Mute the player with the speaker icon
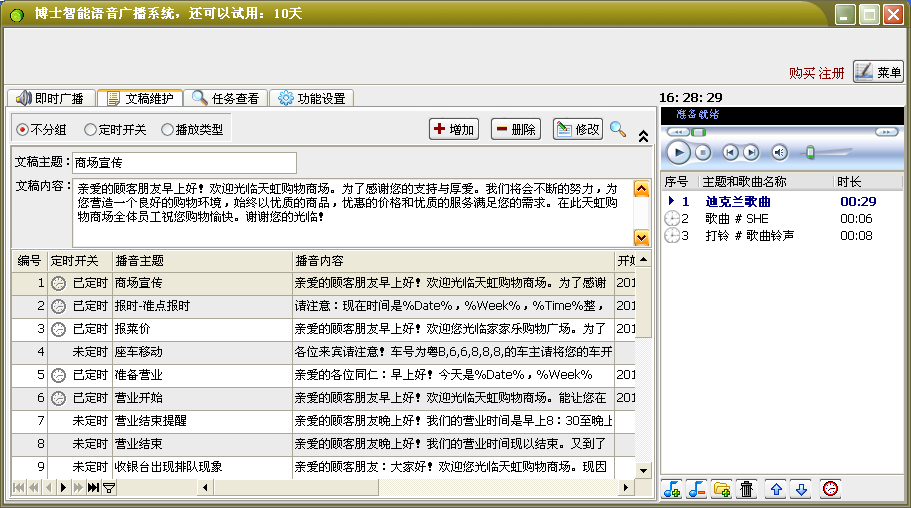911x508 pixels. (780, 152)
